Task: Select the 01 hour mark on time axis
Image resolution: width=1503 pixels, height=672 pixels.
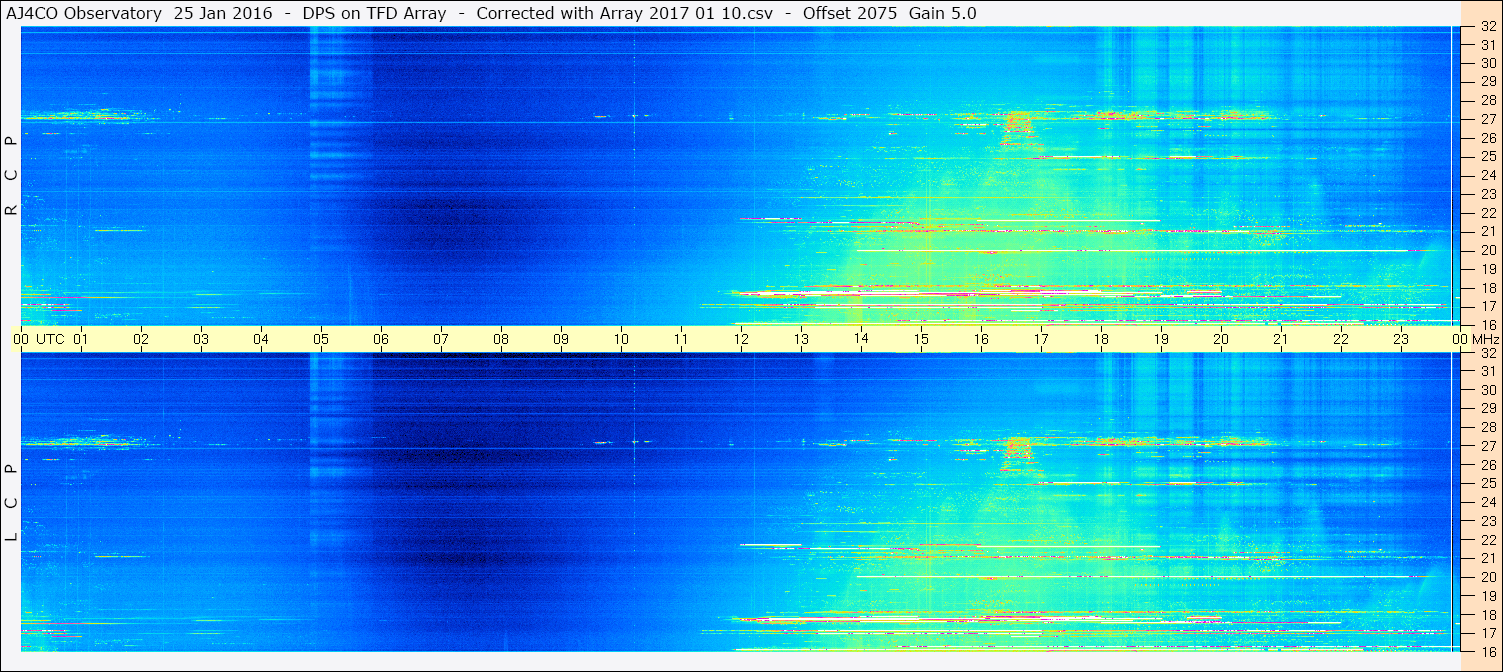Action: pyautogui.click(x=81, y=339)
